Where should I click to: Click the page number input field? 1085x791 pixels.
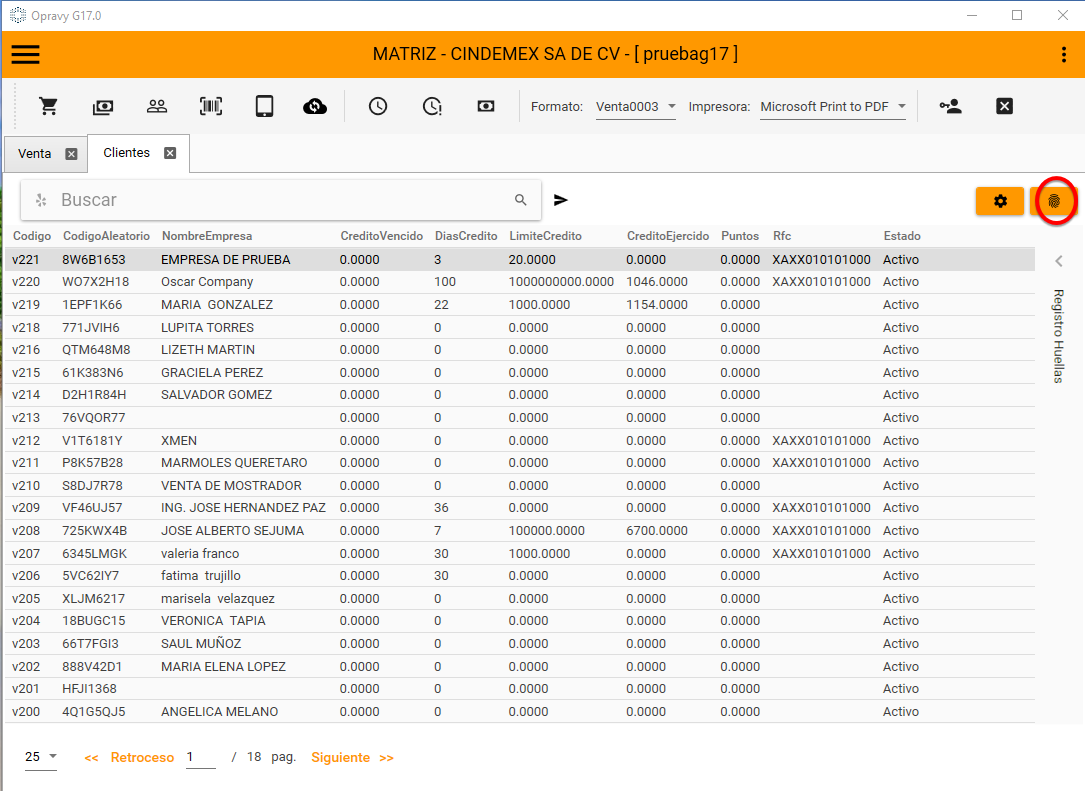pos(201,757)
